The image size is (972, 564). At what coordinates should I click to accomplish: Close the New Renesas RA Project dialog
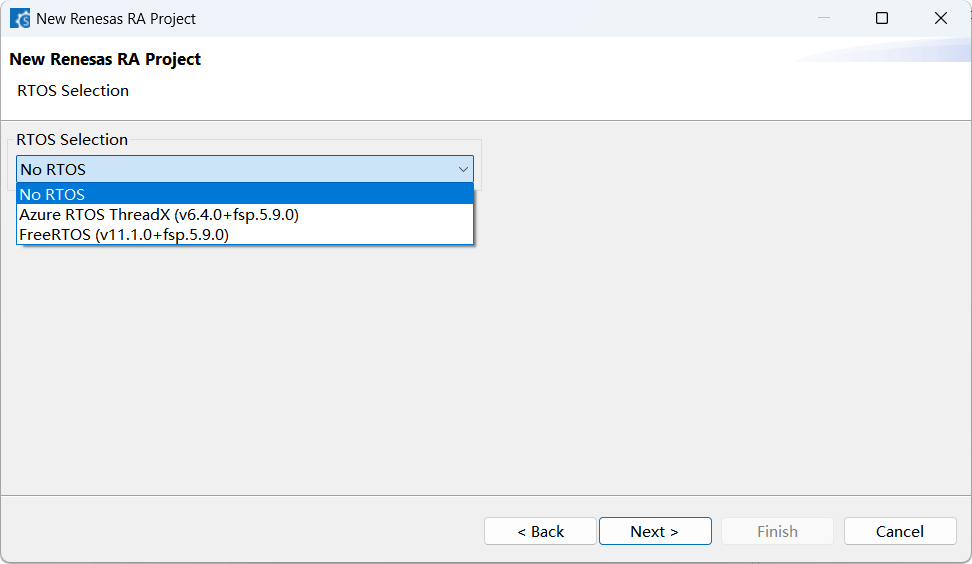940,18
